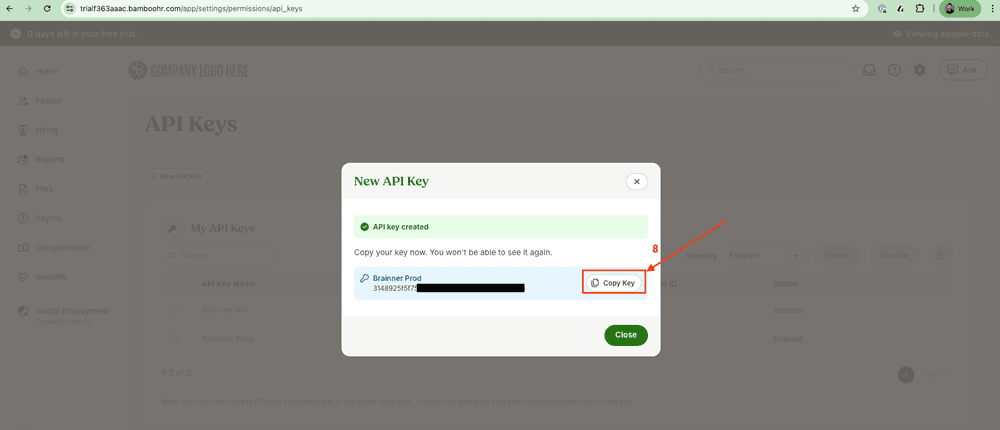Click Brainner Prod in the table
This screenshot has height=430, width=1000.
point(227,339)
